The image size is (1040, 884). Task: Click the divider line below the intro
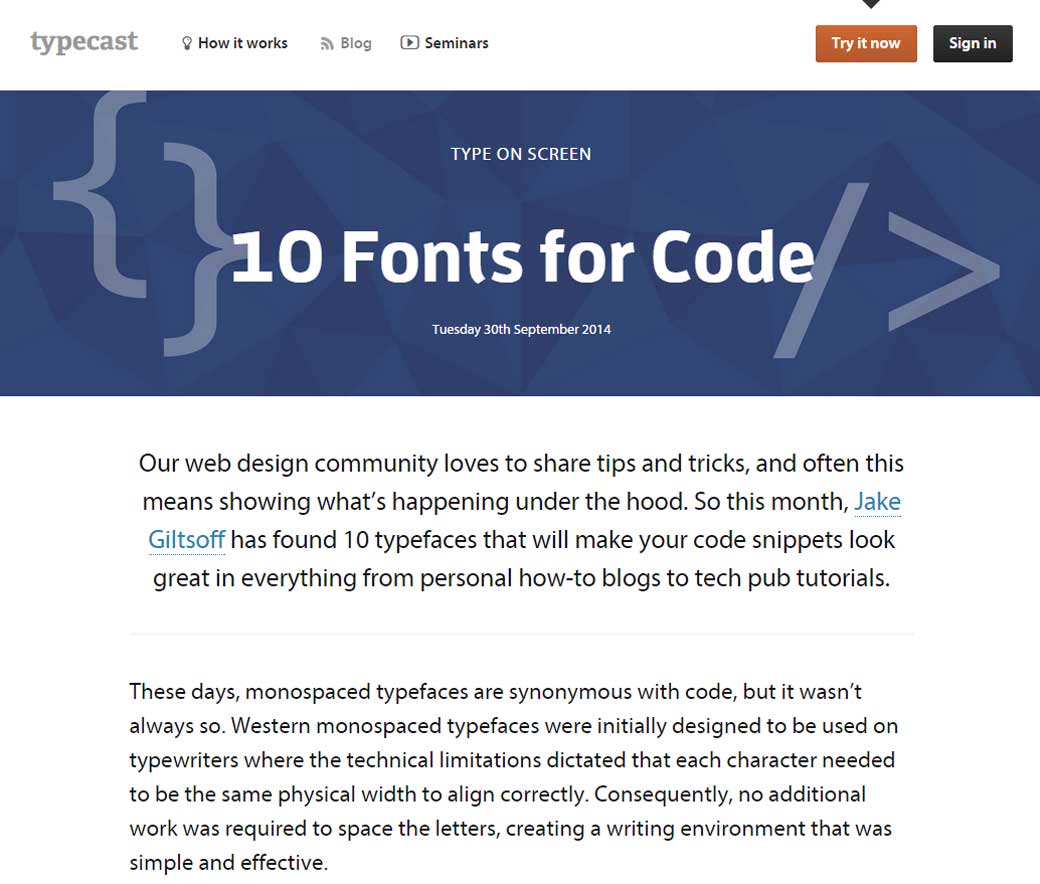[521, 634]
